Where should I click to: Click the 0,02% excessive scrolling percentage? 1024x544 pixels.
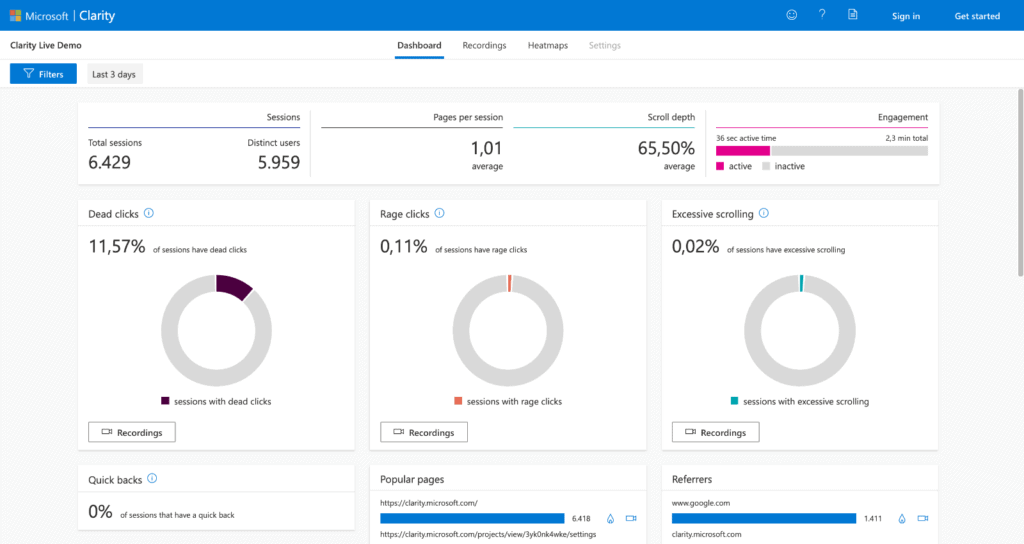point(696,246)
